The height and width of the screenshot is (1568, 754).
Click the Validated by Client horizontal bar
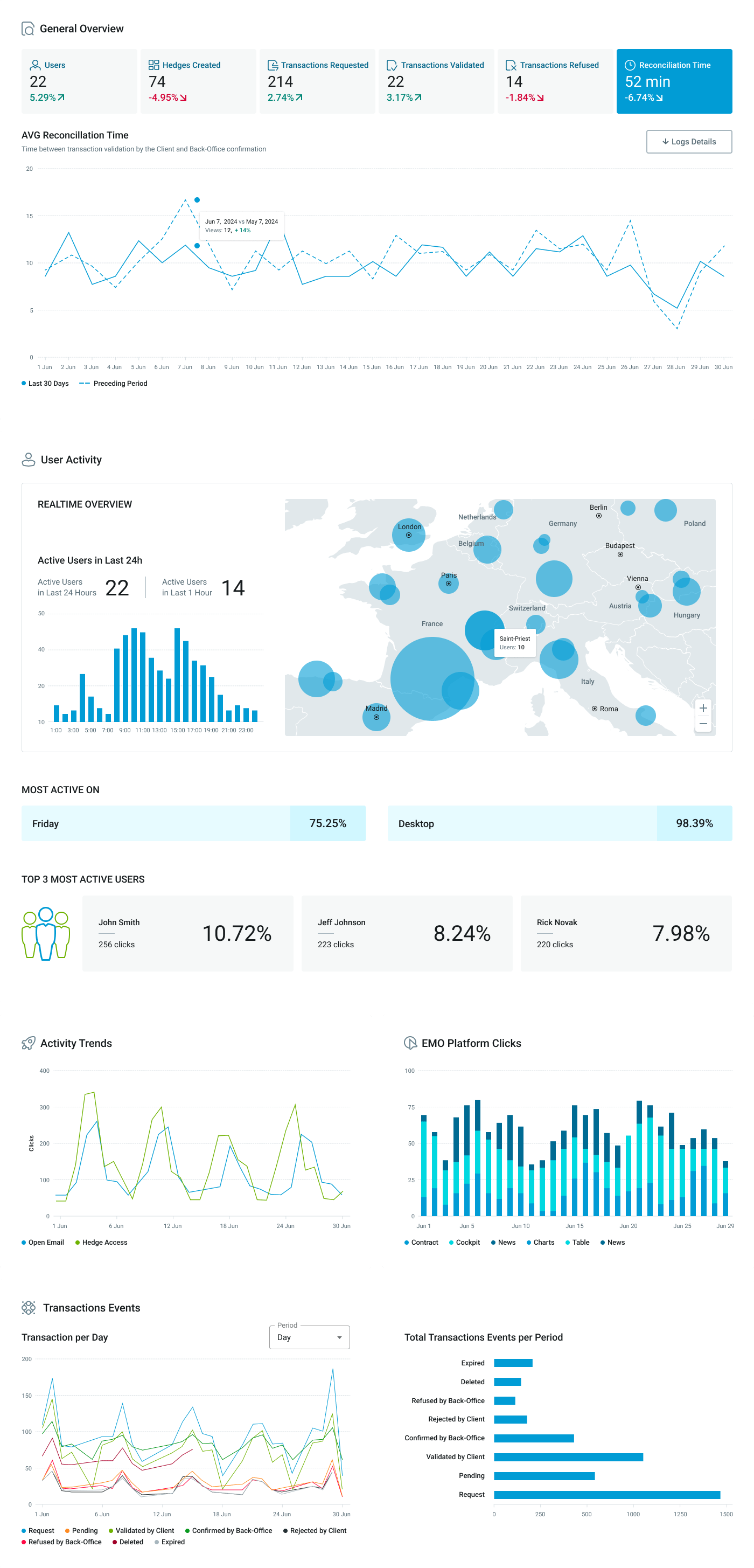tap(568, 1457)
